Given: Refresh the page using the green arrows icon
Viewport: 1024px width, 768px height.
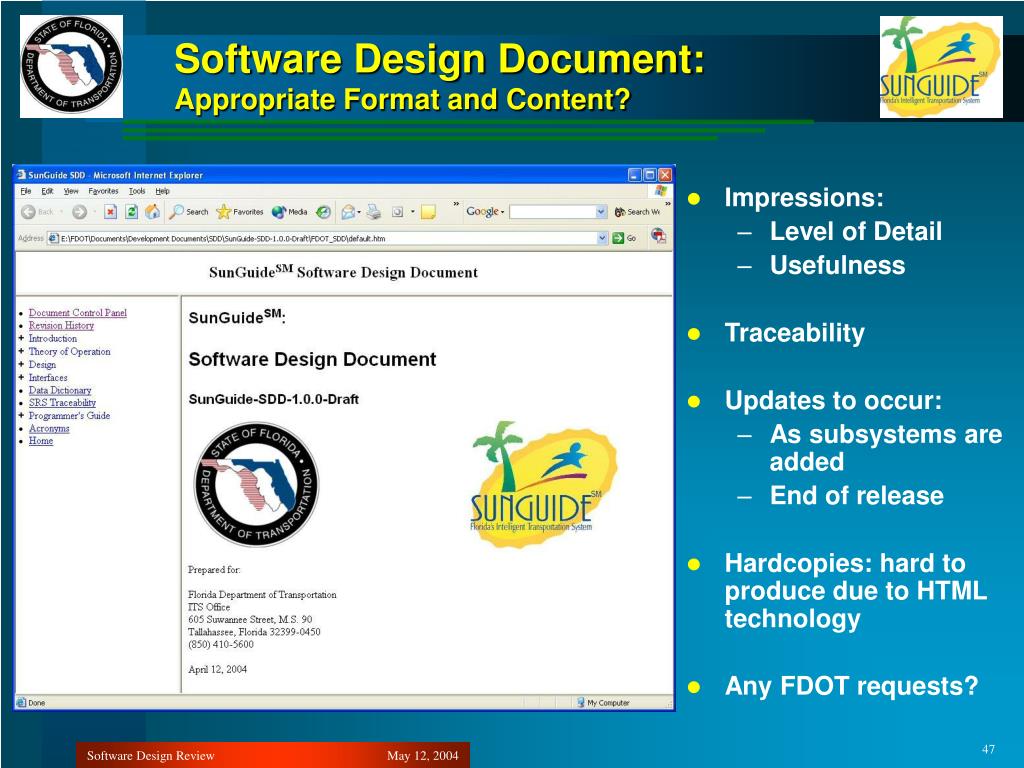Looking at the screenshot, I should point(131,212).
